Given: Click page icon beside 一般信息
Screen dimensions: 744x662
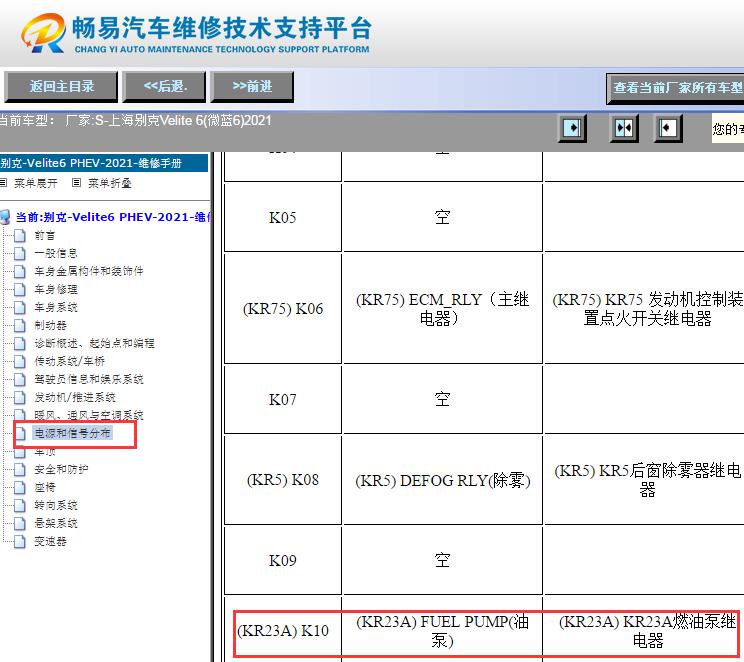Looking at the screenshot, I should tap(19, 253).
